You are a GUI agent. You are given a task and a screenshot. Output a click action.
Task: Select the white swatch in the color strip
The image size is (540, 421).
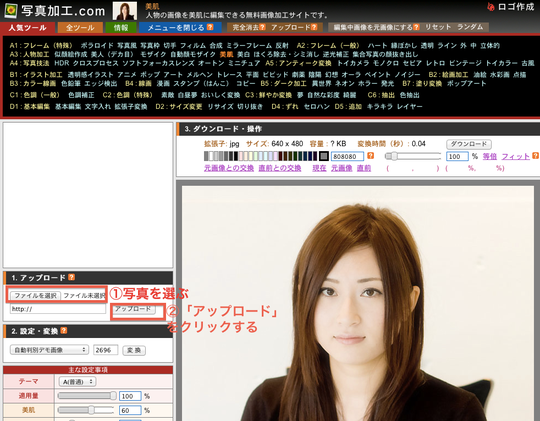211,156
